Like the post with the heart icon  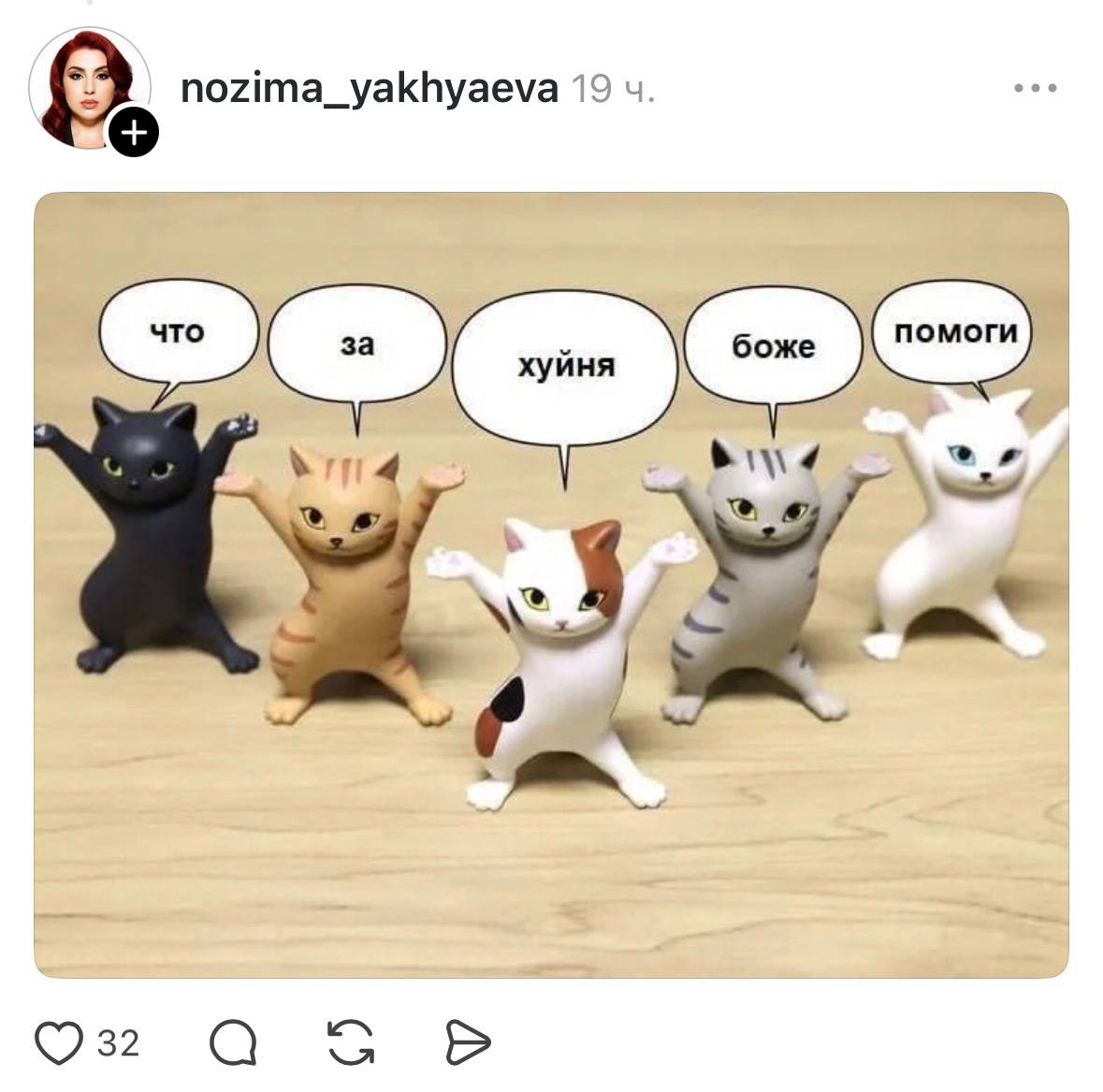[59, 1042]
